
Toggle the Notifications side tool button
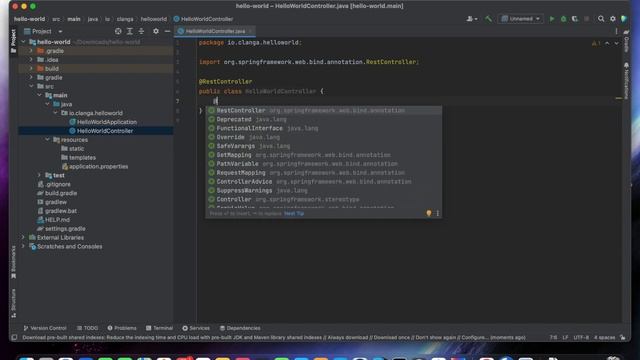(626, 81)
